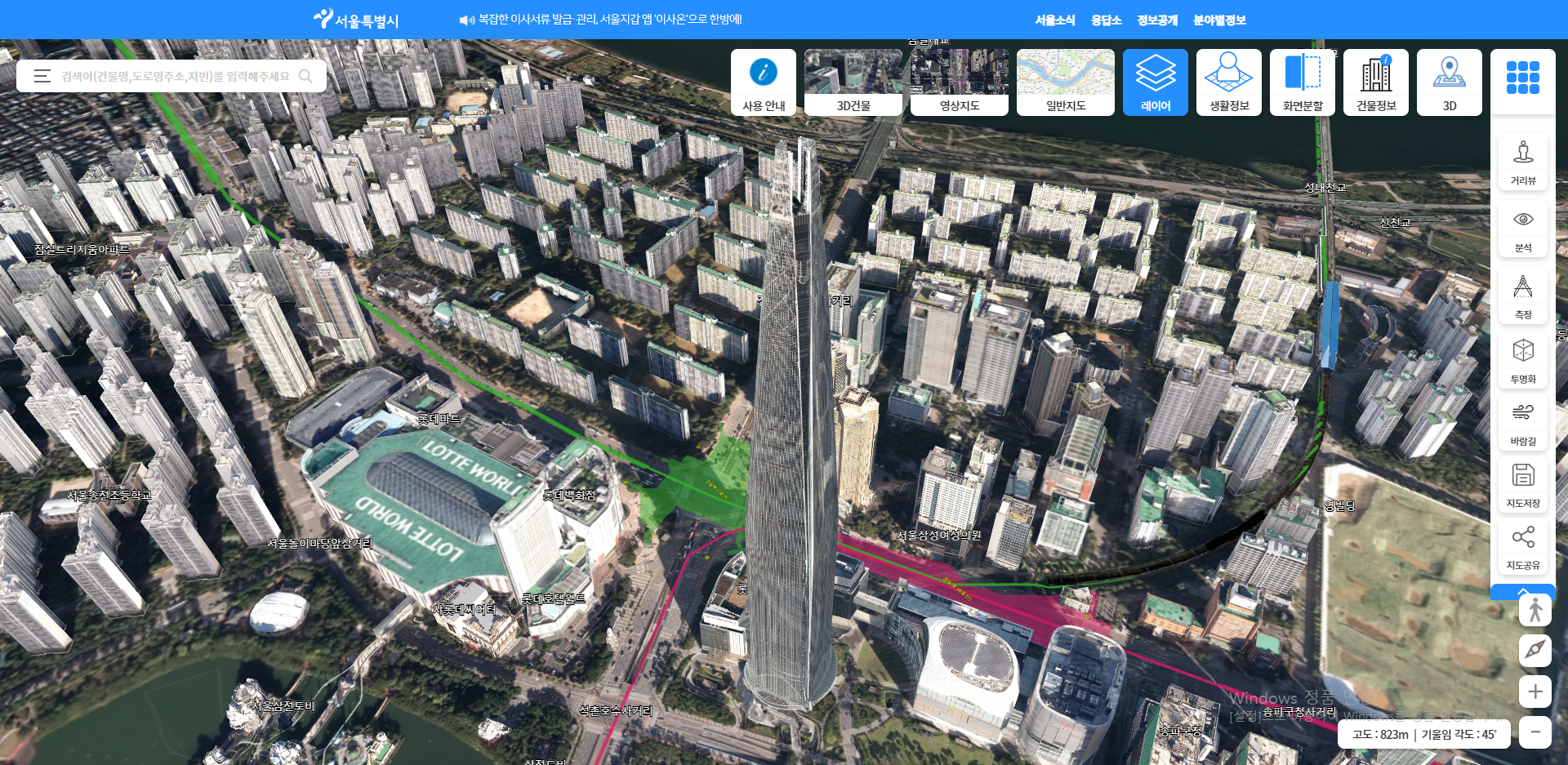Viewport: 1568px width, 765px height.
Task: Click the search magnifier icon
Action: coord(305,76)
